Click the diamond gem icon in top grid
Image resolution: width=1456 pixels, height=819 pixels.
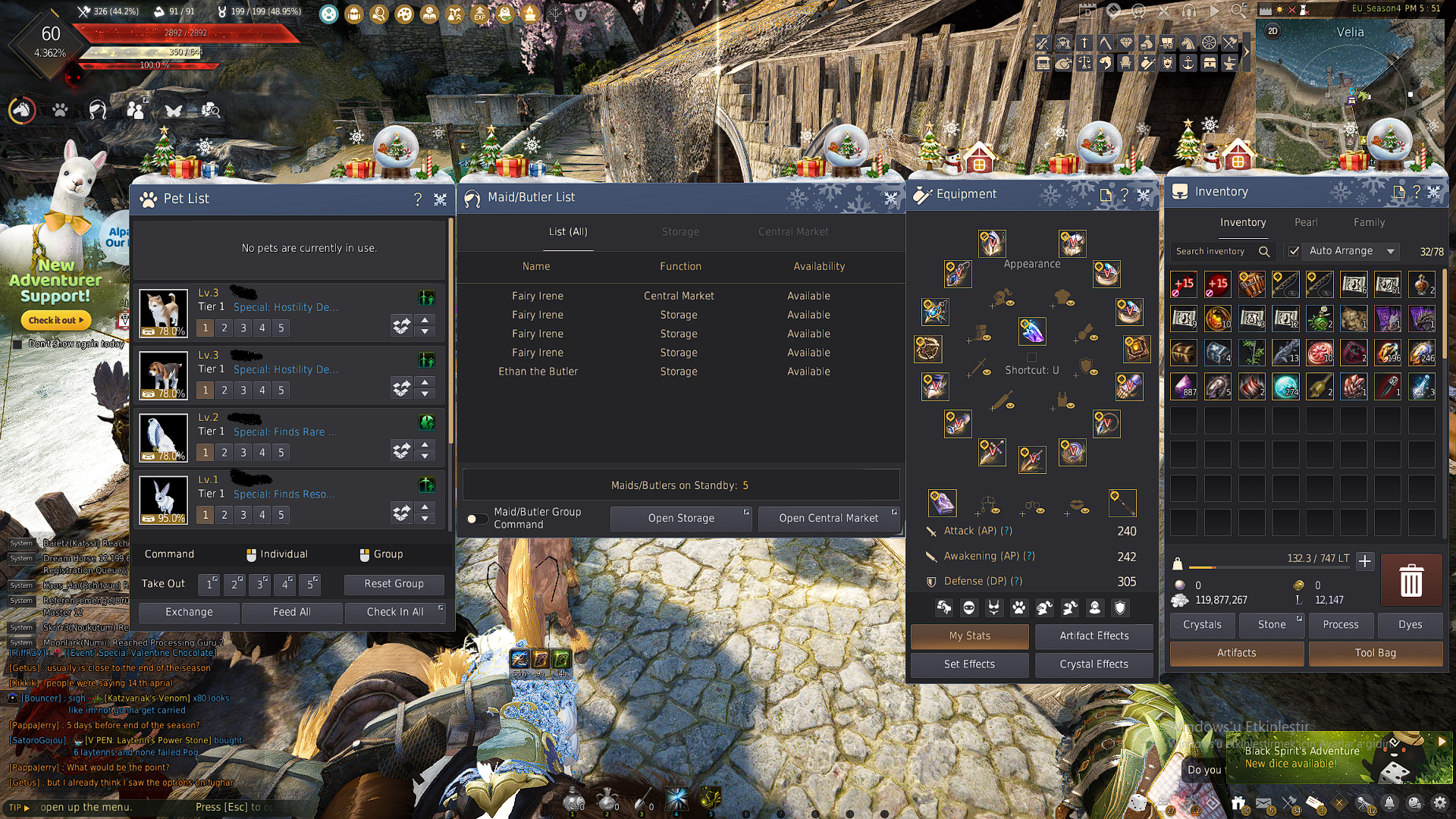click(1126, 43)
